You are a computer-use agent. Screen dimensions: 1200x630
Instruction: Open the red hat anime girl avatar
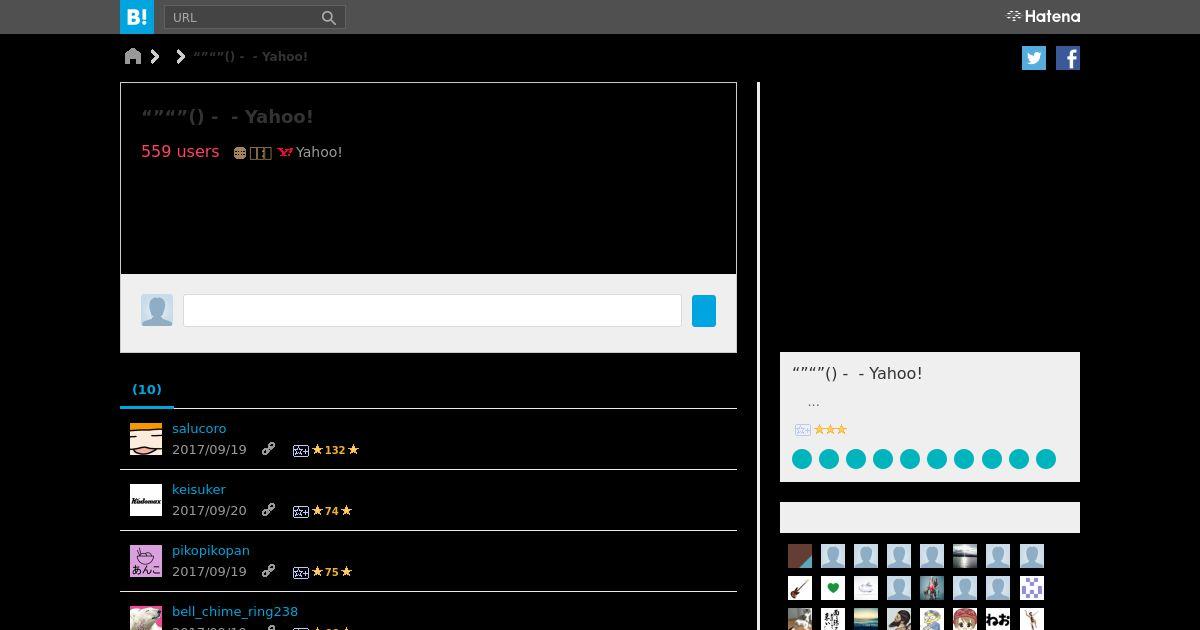(x=965, y=619)
